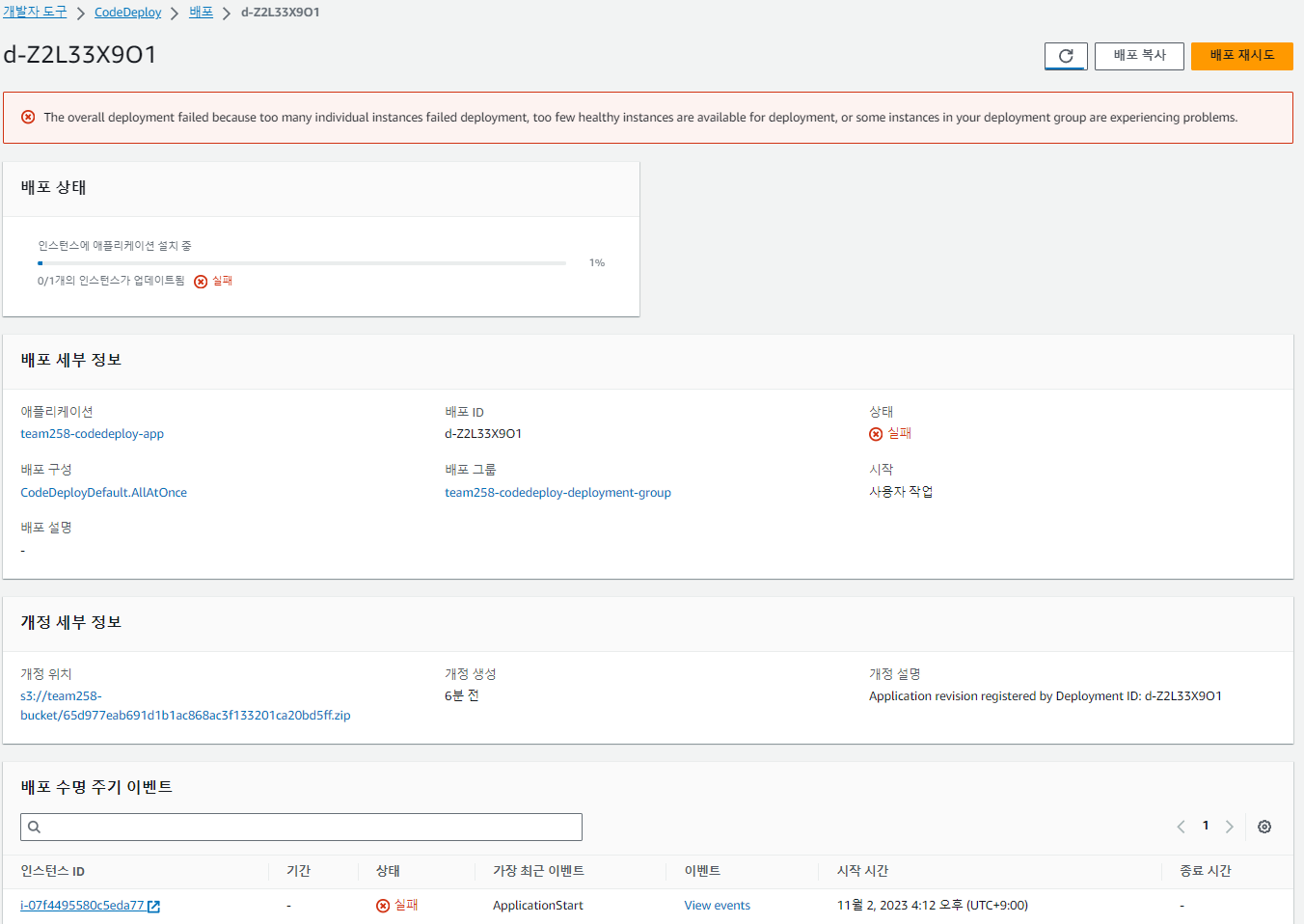The height and width of the screenshot is (924, 1304).
Task: Click the 실패 icon in the instance row
Action: [x=383, y=906]
